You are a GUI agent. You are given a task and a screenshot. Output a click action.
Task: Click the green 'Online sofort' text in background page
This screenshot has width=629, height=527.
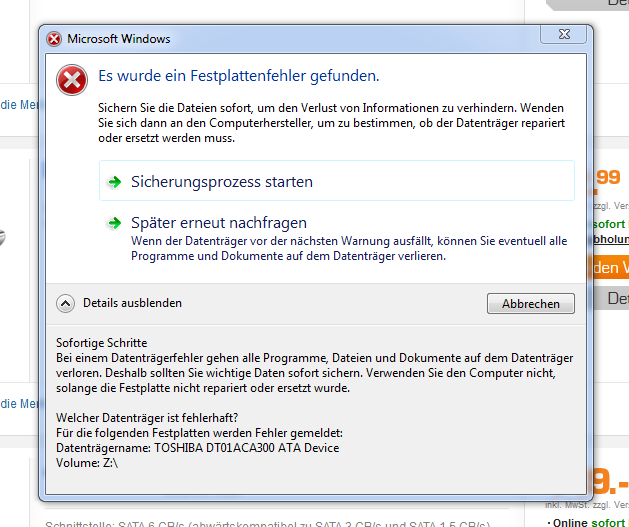[x=589, y=523]
